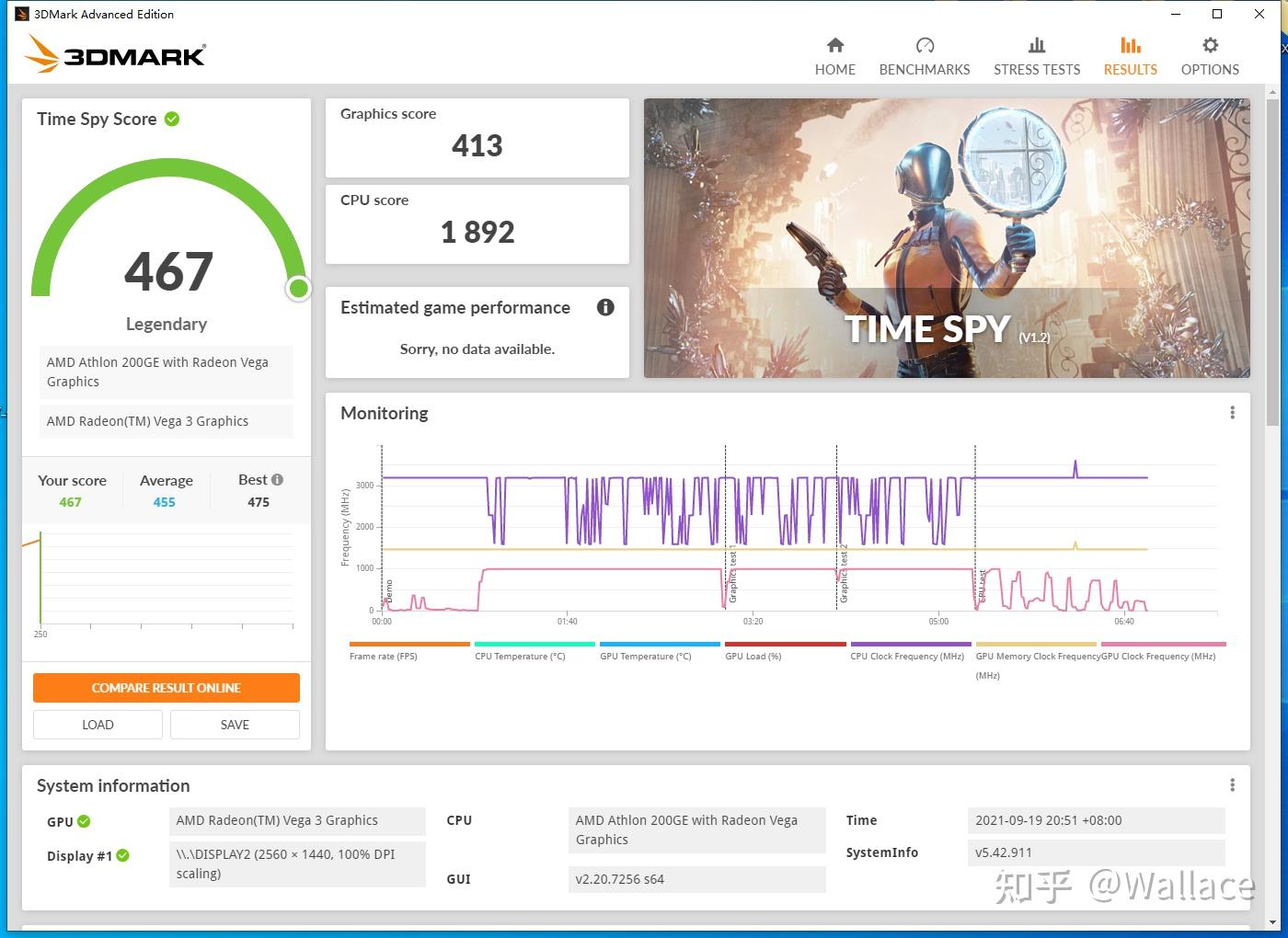Click the info icon next to Best score
Screen dimensions: 1288x938
point(277,478)
